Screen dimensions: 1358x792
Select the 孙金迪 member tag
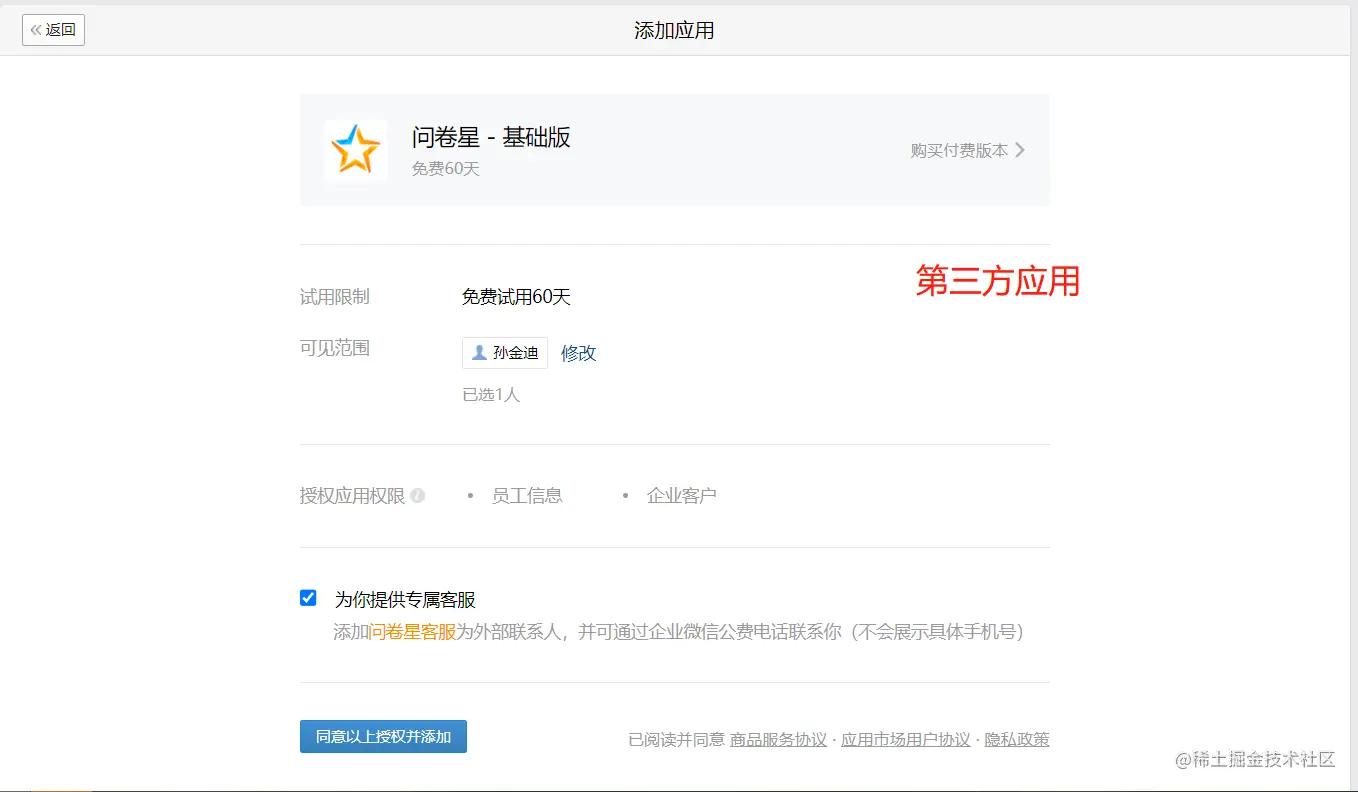coord(505,353)
